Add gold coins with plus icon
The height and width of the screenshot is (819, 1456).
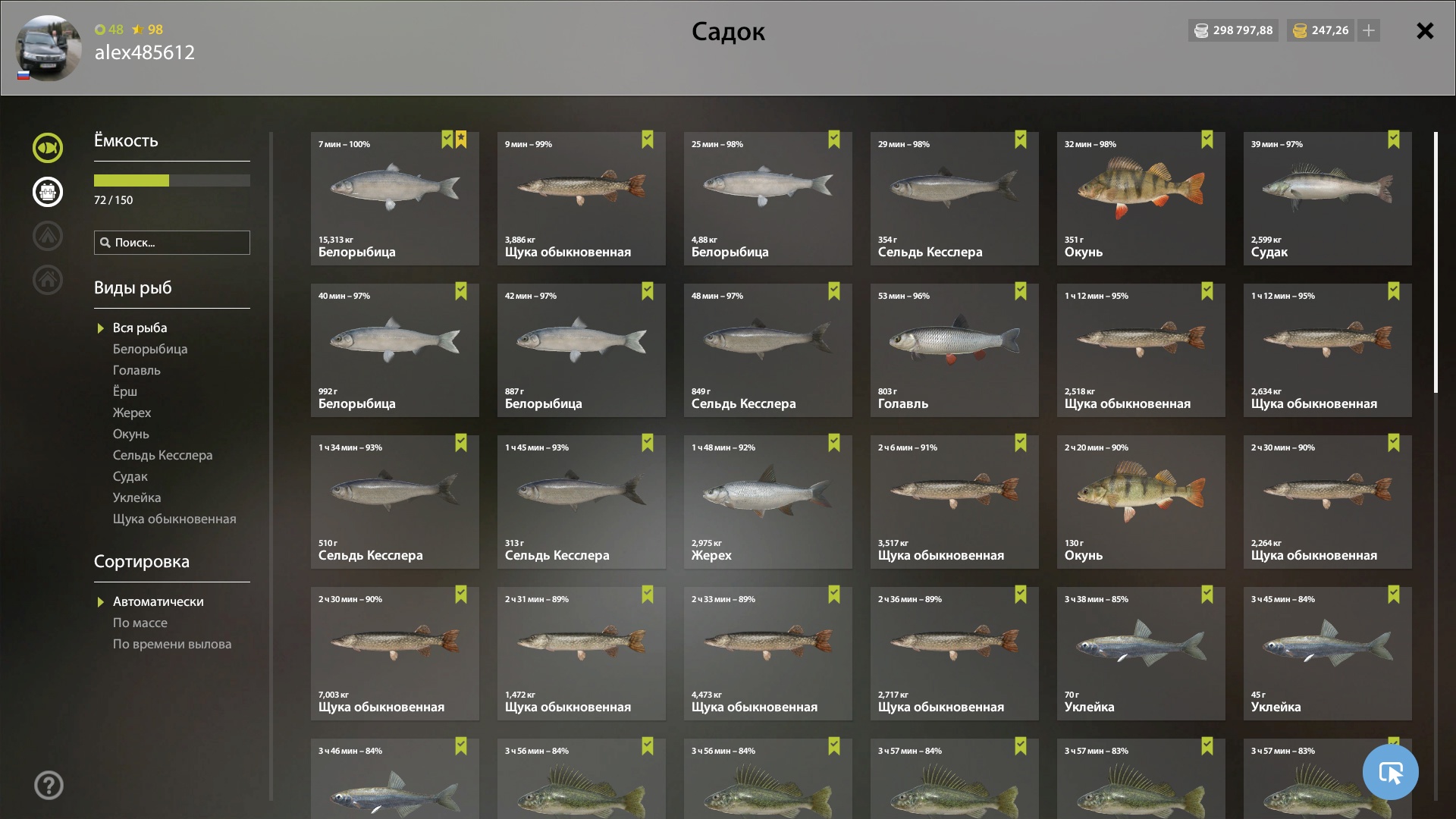[x=1369, y=30]
